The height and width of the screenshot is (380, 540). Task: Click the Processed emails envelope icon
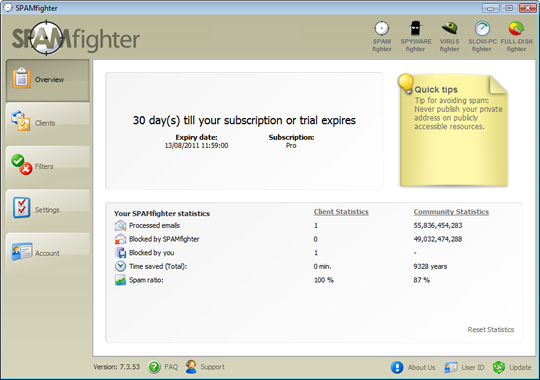pyautogui.click(x=120, y=226)
